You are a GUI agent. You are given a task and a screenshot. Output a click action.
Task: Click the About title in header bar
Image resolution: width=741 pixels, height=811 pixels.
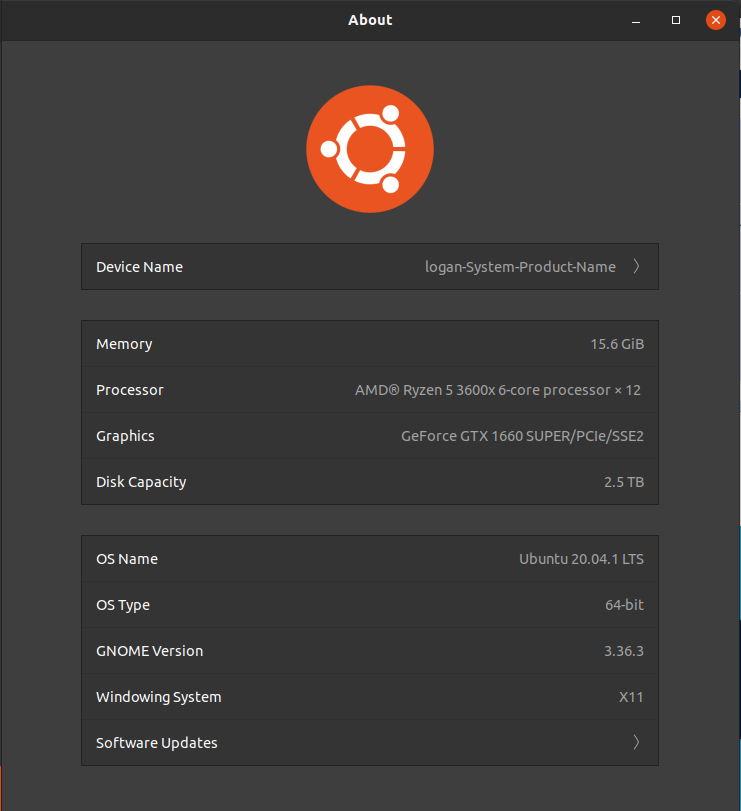tap(370, 20)
